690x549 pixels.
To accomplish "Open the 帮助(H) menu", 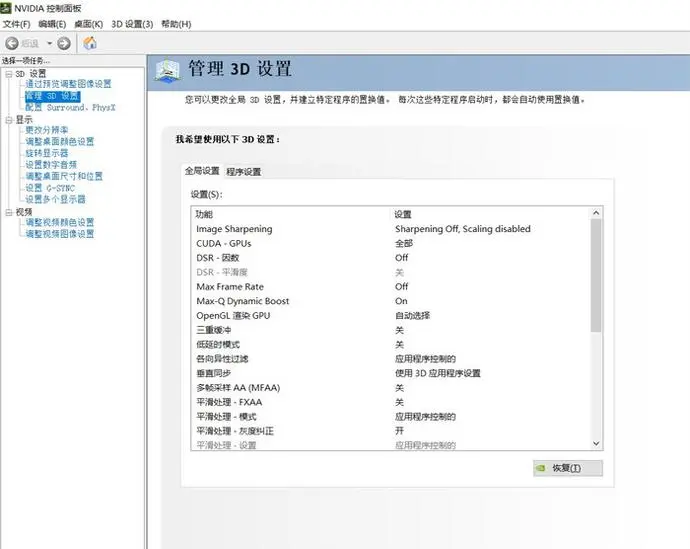I will tap(175, 24).
